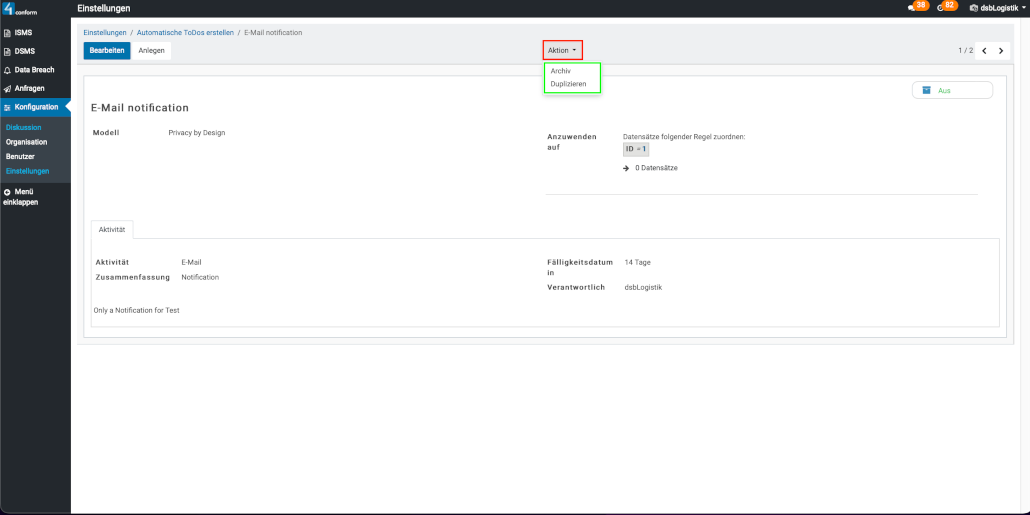Image resolution: width=1030 pixels, height=515 pixels.
Task: Click the arrow icon beside 0 Datensätze
Action: (626, 168)
